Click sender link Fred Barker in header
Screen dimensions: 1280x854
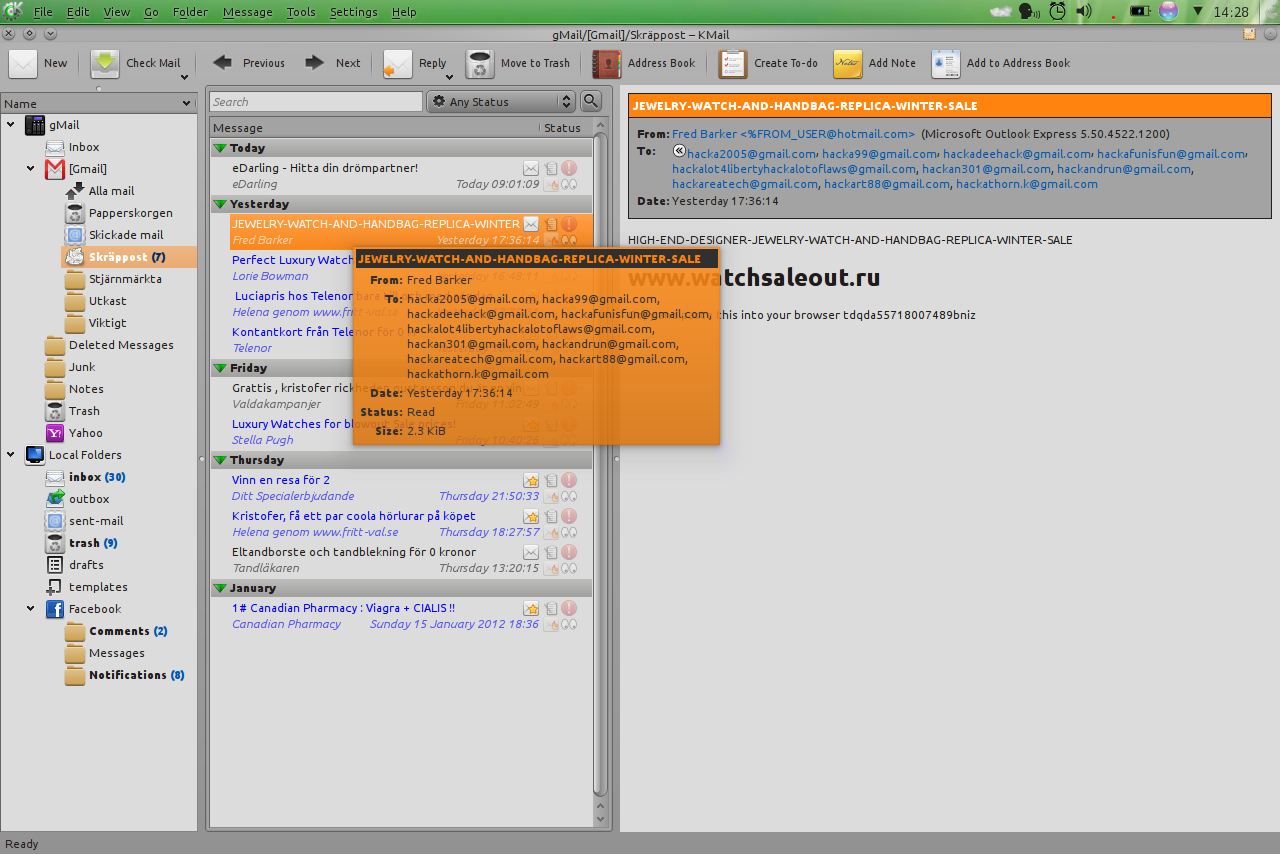coord(793,134)
